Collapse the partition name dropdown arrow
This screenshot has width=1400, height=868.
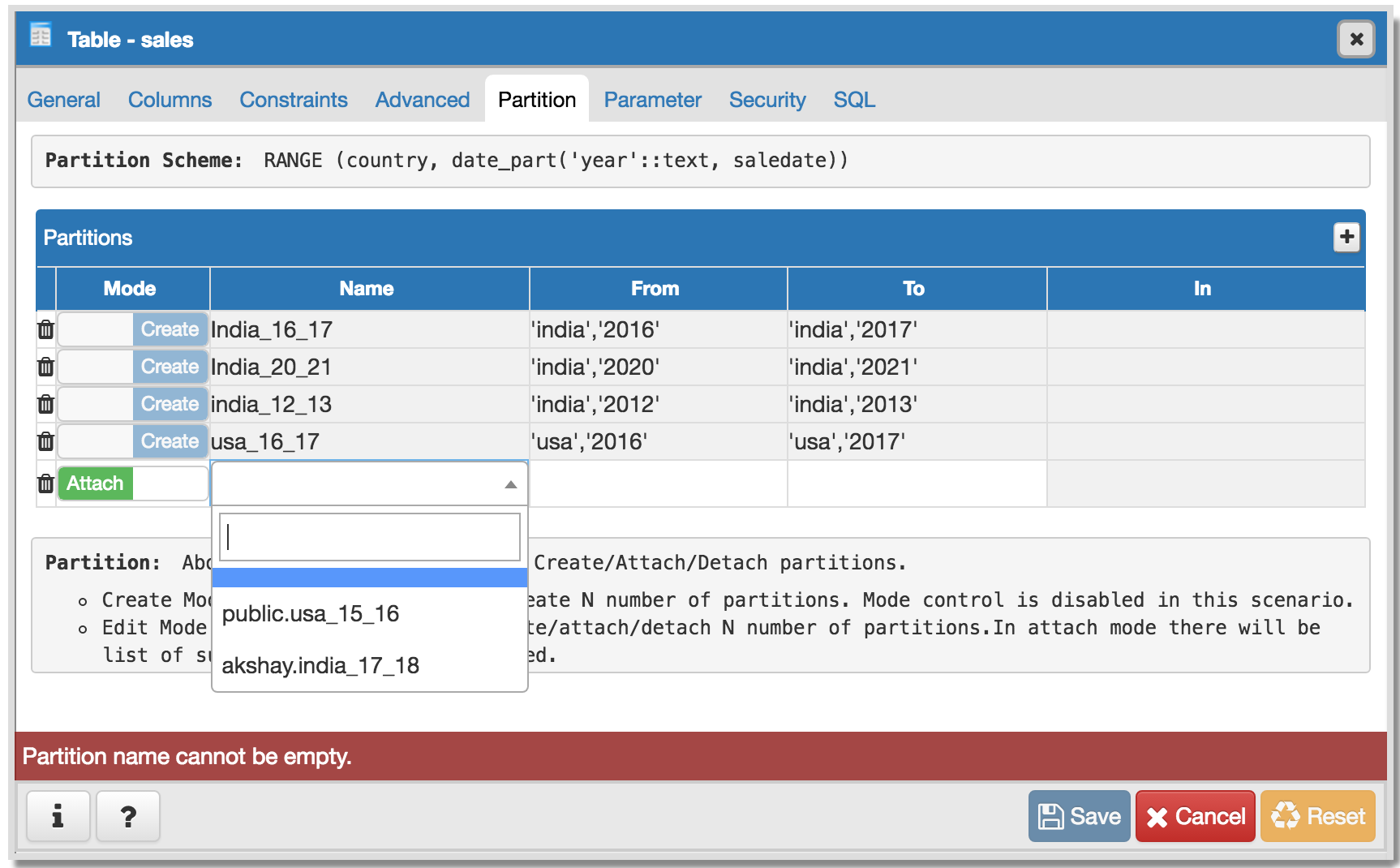tap(510, 484)
